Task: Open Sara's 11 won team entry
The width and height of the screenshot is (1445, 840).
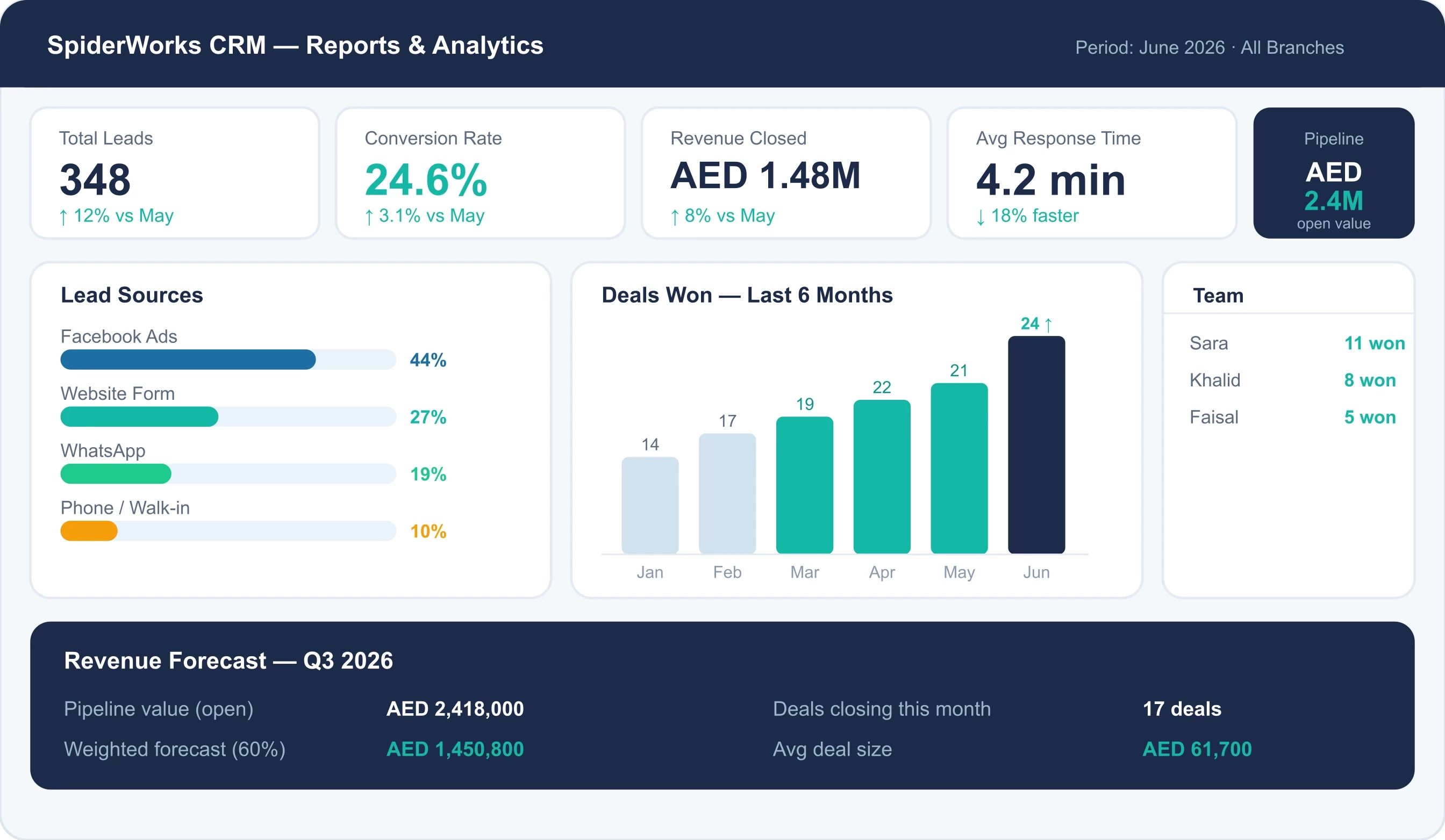Action: tap(1297, 343)
